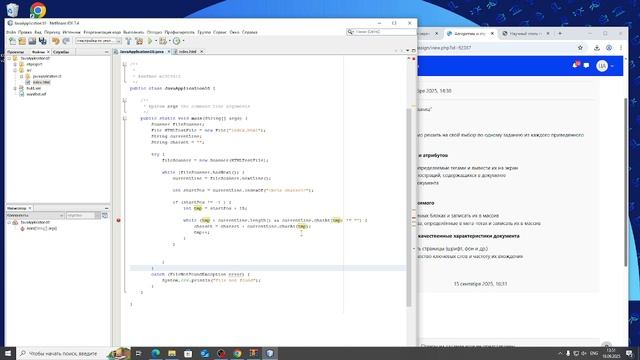
Task: Click the red breakpoint marker in the gutter
Action: [x=118, y=220]
